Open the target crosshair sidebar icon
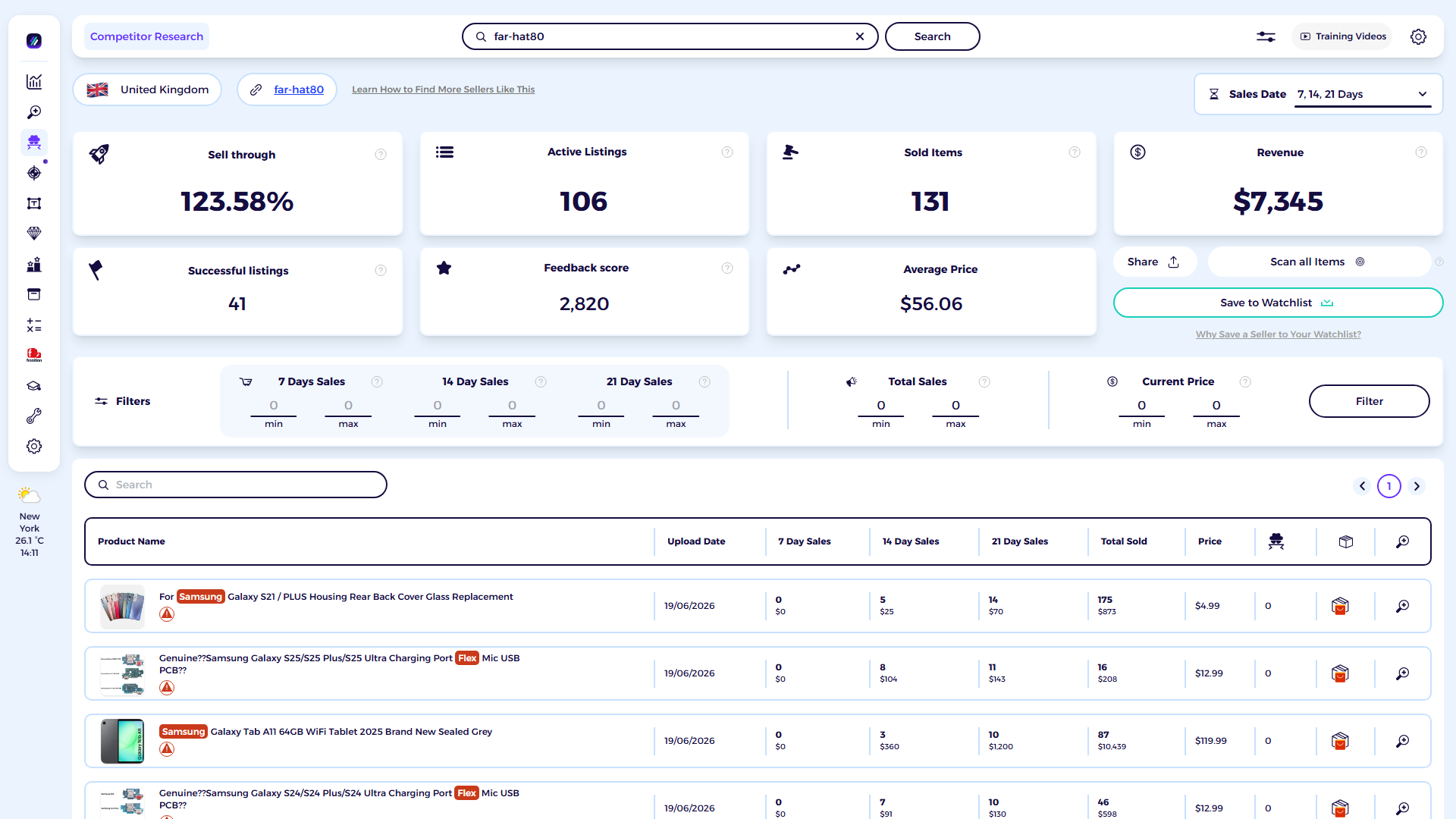The image size is (1456, 819). tap(34, 173)
